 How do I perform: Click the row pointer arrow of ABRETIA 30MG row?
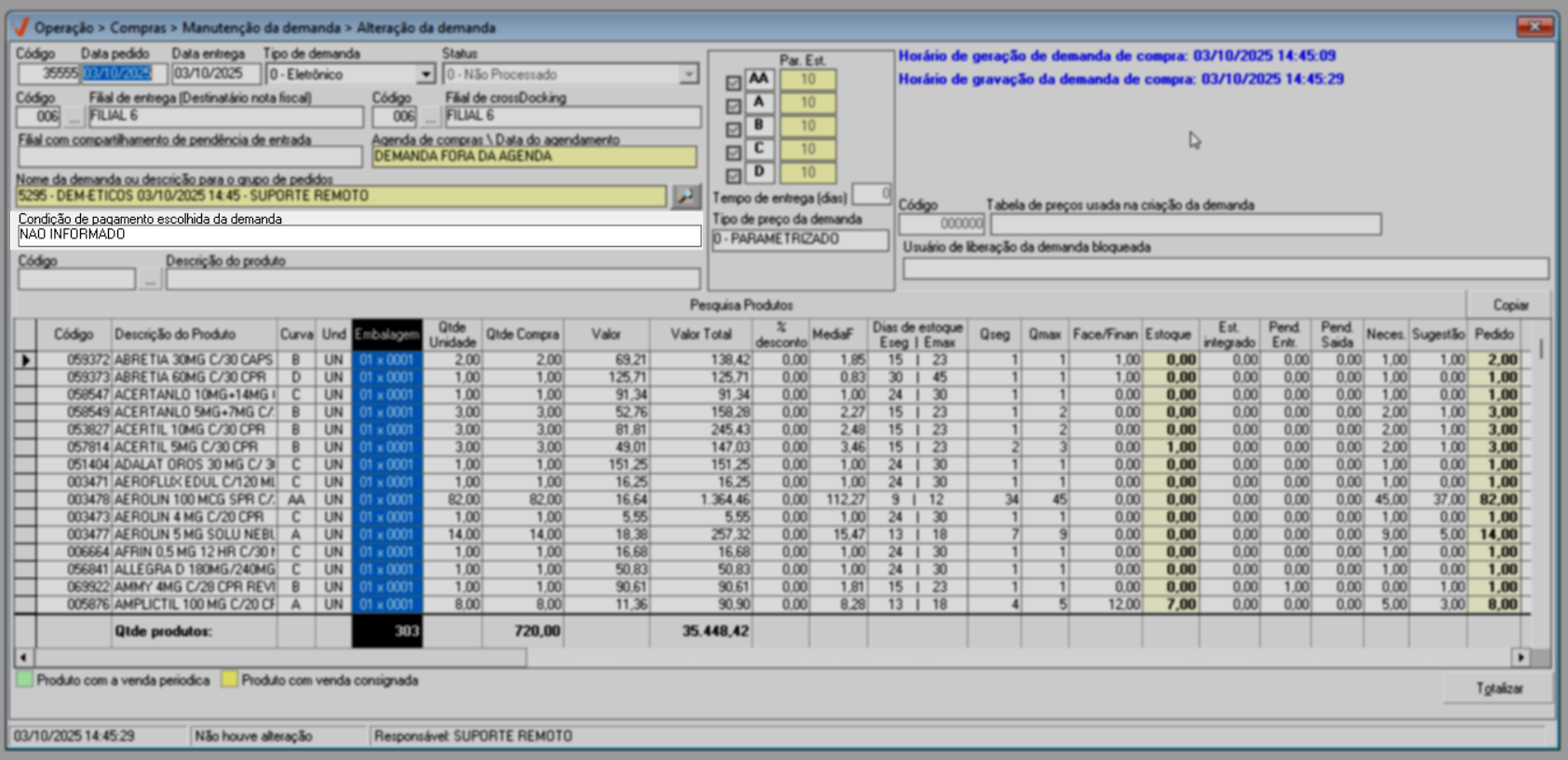click(x=25, y=360)
